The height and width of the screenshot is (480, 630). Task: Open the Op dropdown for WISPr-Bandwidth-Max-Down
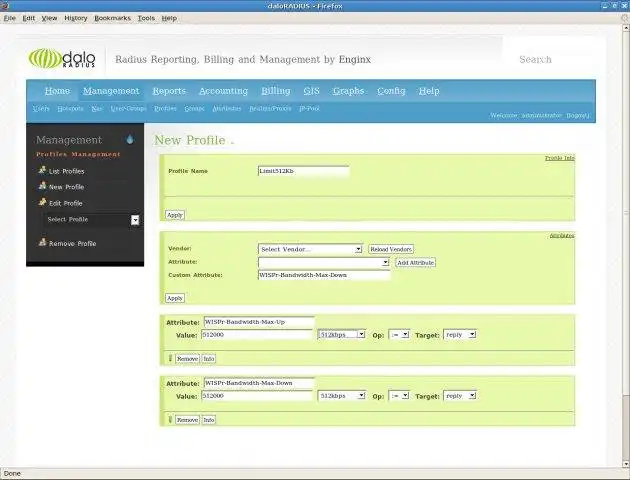tap(399, 396)
